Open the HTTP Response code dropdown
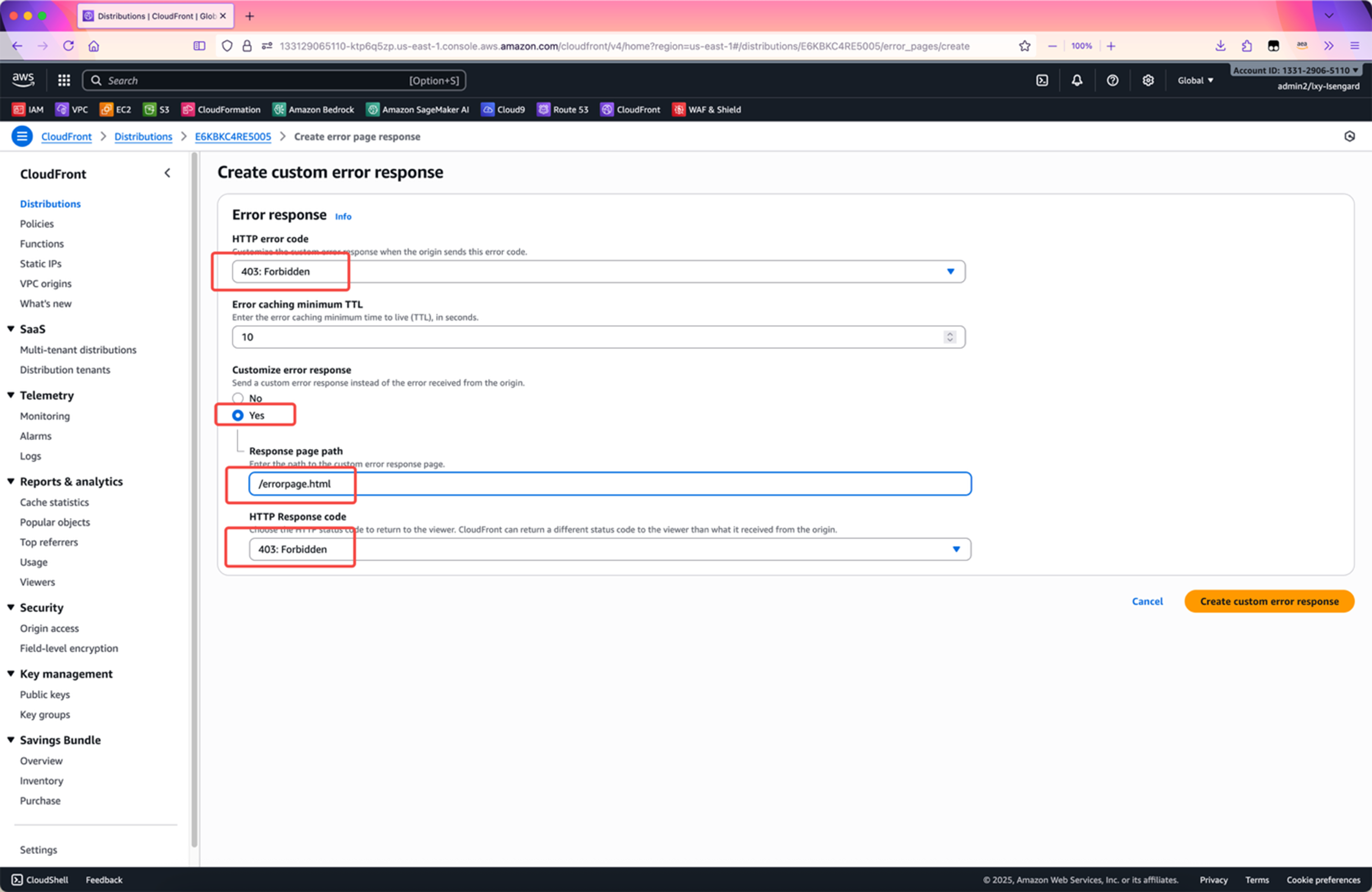 pyautogui.click(x=610, y=549)
